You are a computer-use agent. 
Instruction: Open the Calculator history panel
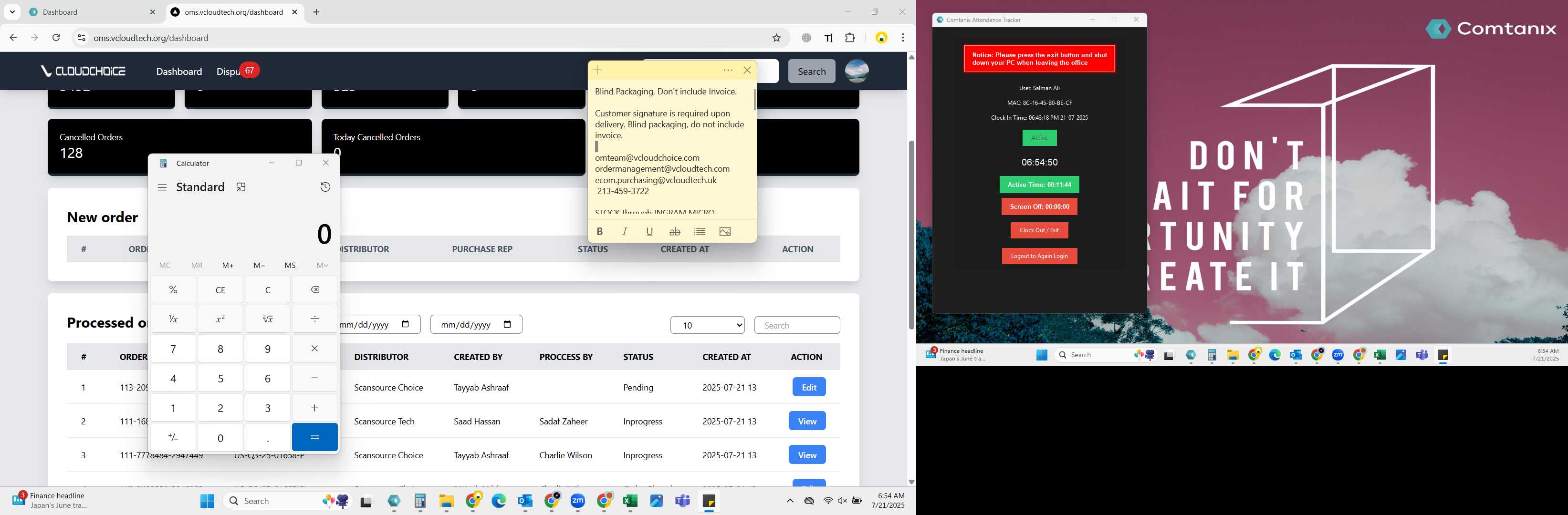coord(325,187)
